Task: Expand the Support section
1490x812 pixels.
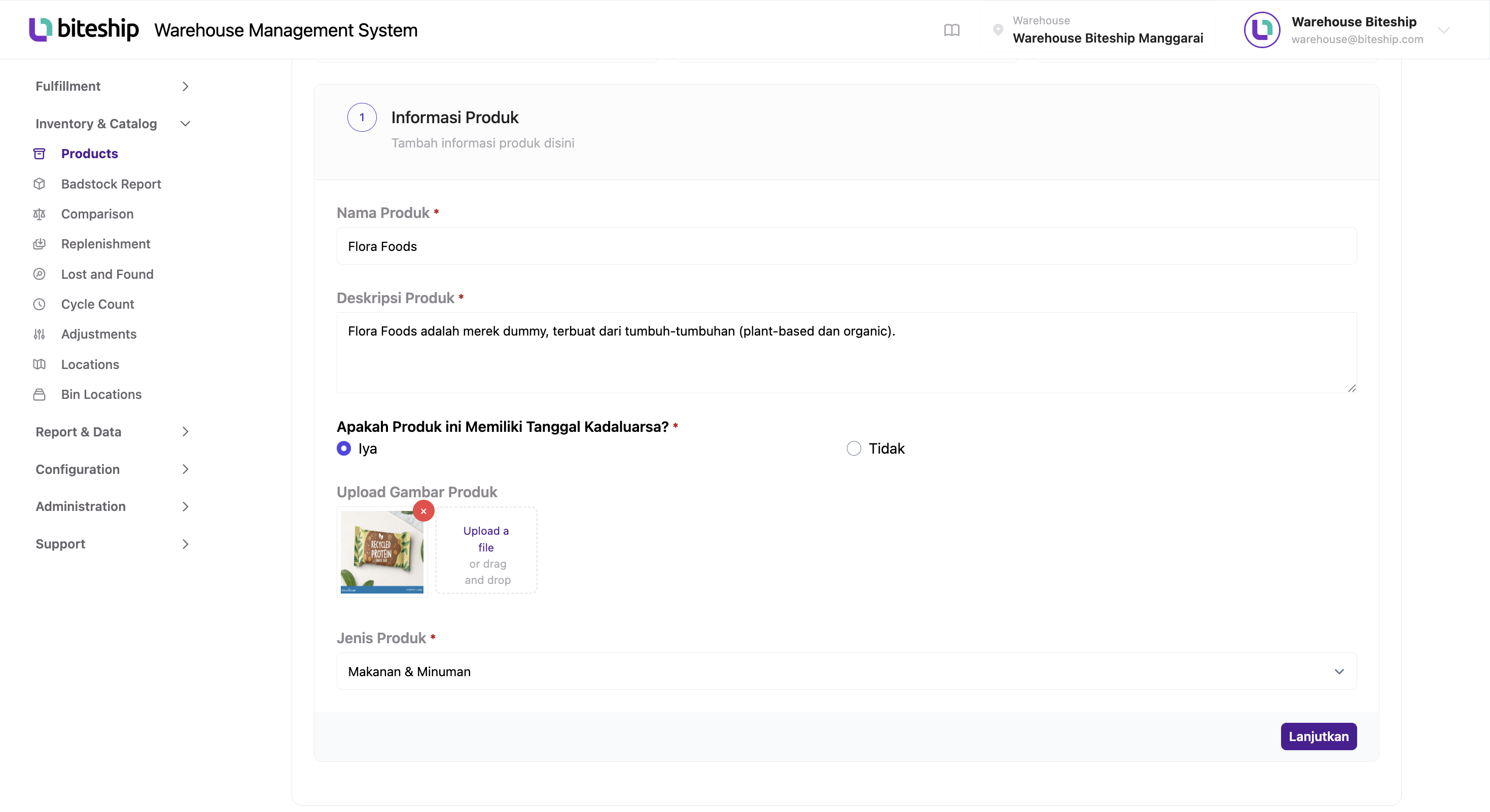Action: 113,544
